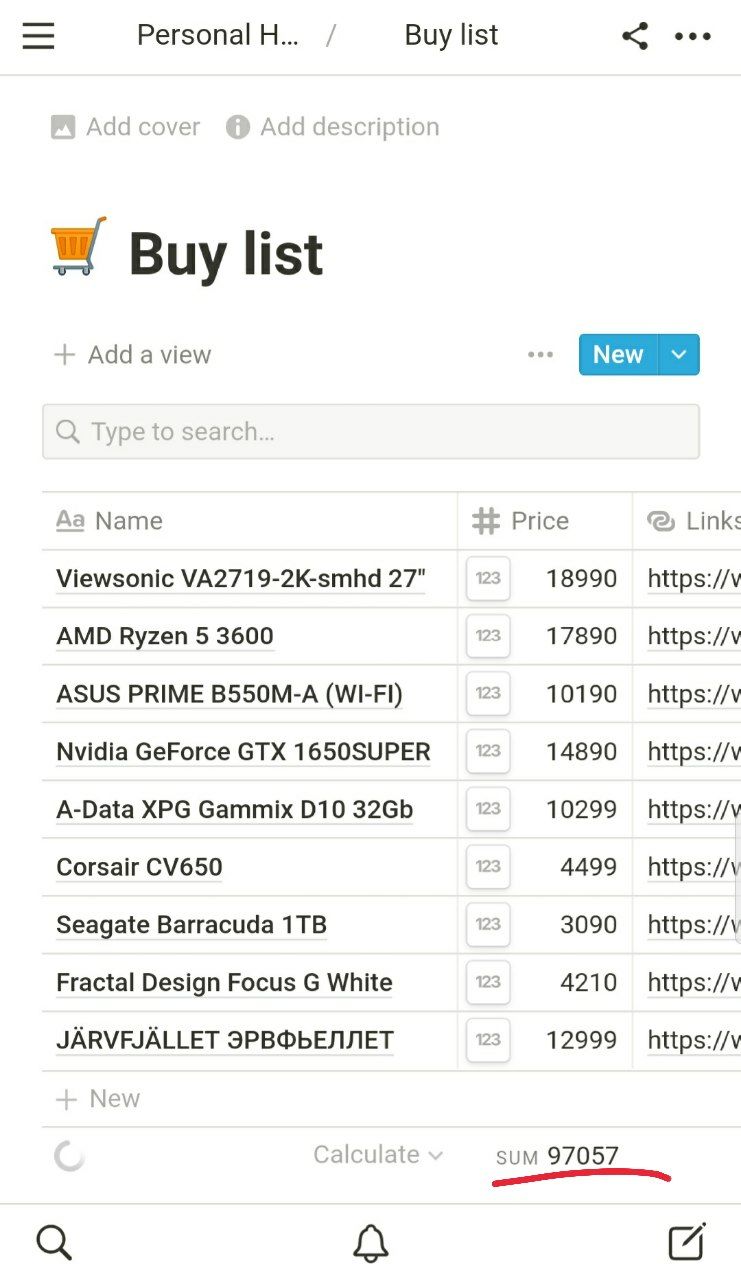Tap the 123 icon in Fractal Design row
This screenshot has height=1280, width=741.
(488, 982)
